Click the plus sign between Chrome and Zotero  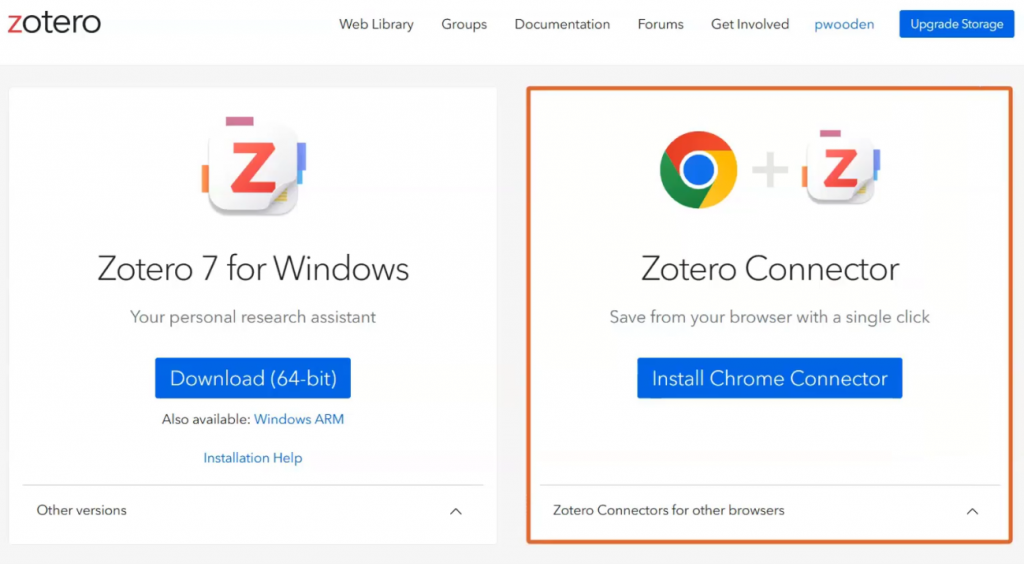(x=770, y=170)
